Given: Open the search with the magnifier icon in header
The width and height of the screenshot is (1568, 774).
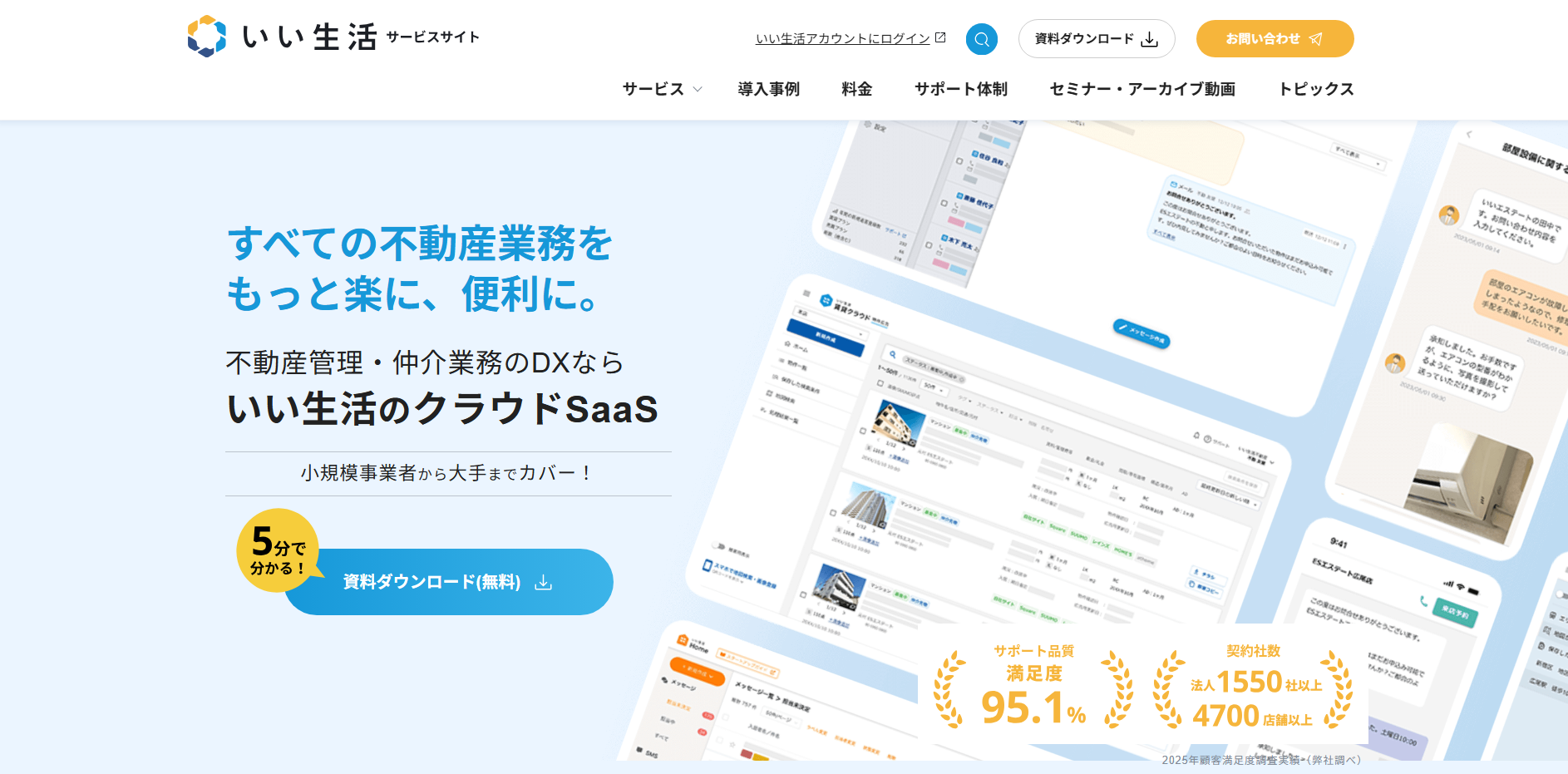Looking at the screenshot, I should [x=981, y=38].
